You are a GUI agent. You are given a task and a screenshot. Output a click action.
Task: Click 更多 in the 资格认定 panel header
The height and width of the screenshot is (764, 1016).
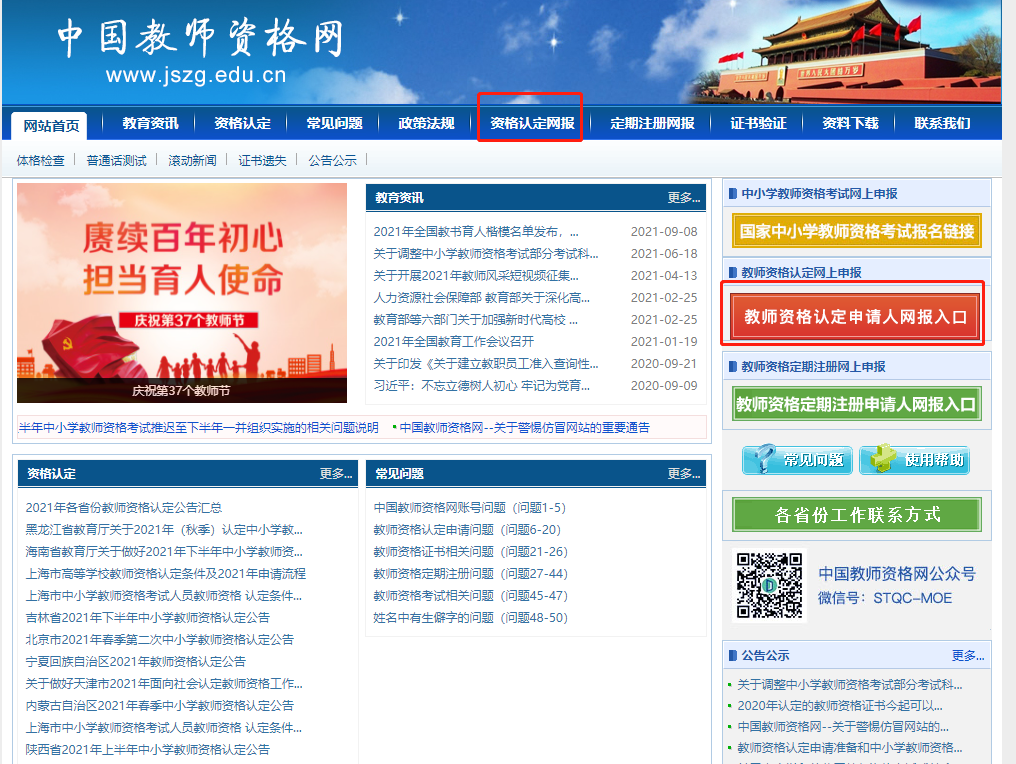point(336,474)
